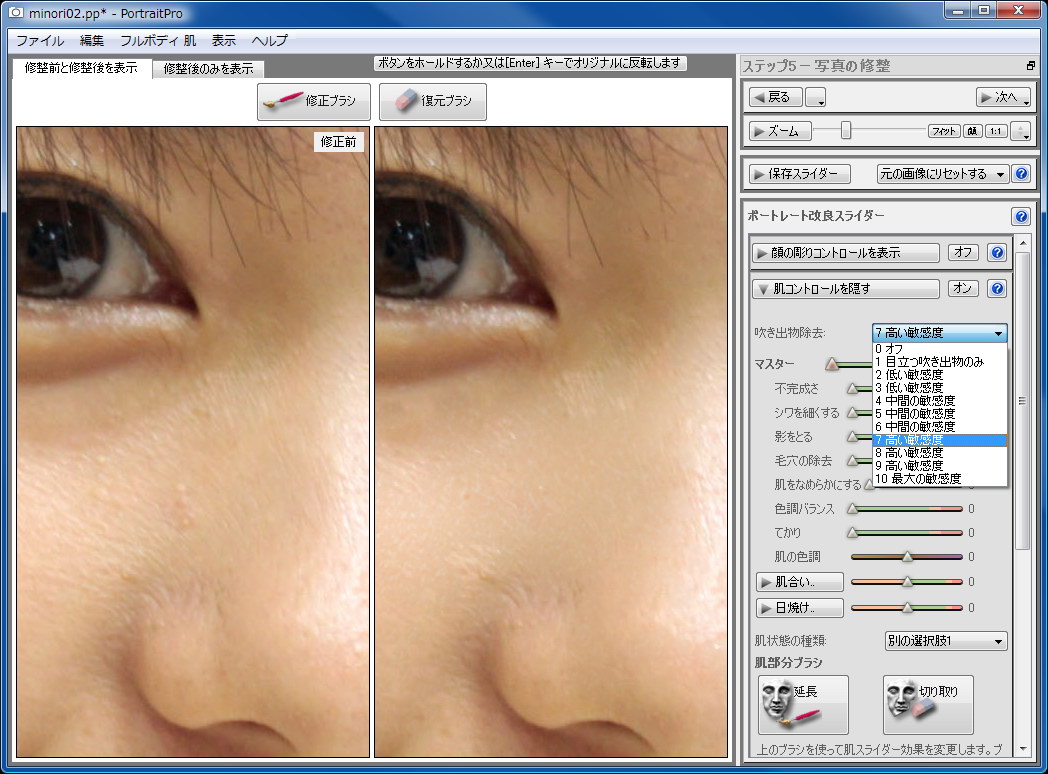Undock the ステップ5 panel icon
The width and height of the screenshot is (1048, 774).
click(x=1031, y=66)
